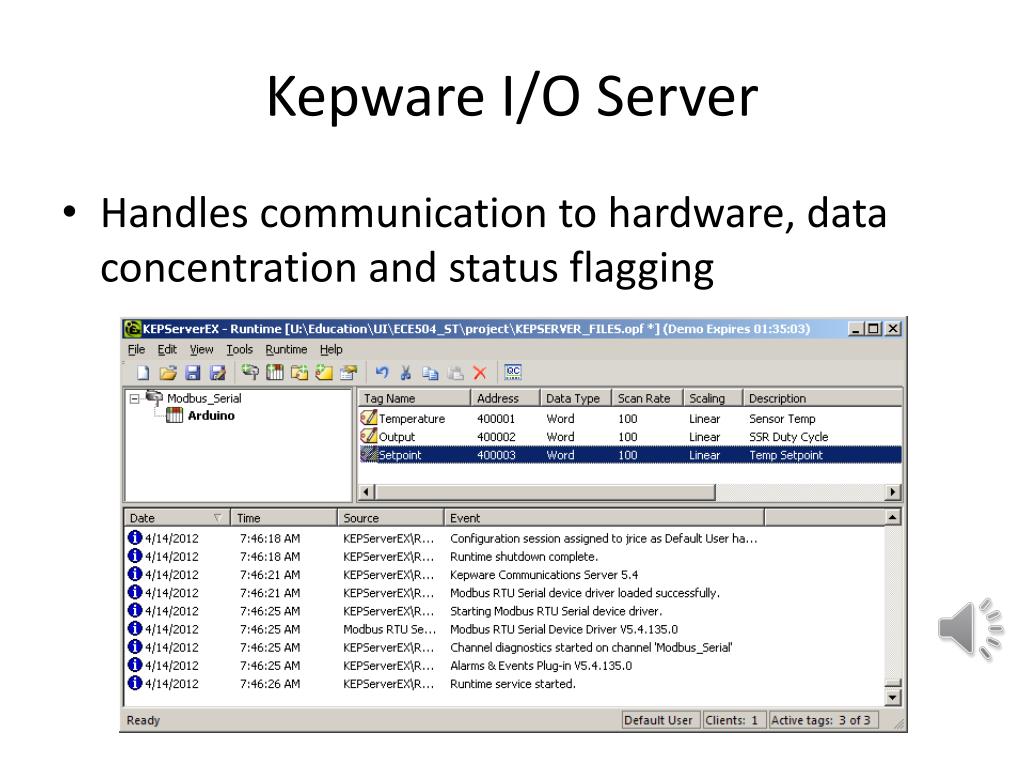Click the Paste toolbar icon
The width and height of the screenshot is (1024, 768).
coord(455,372)
